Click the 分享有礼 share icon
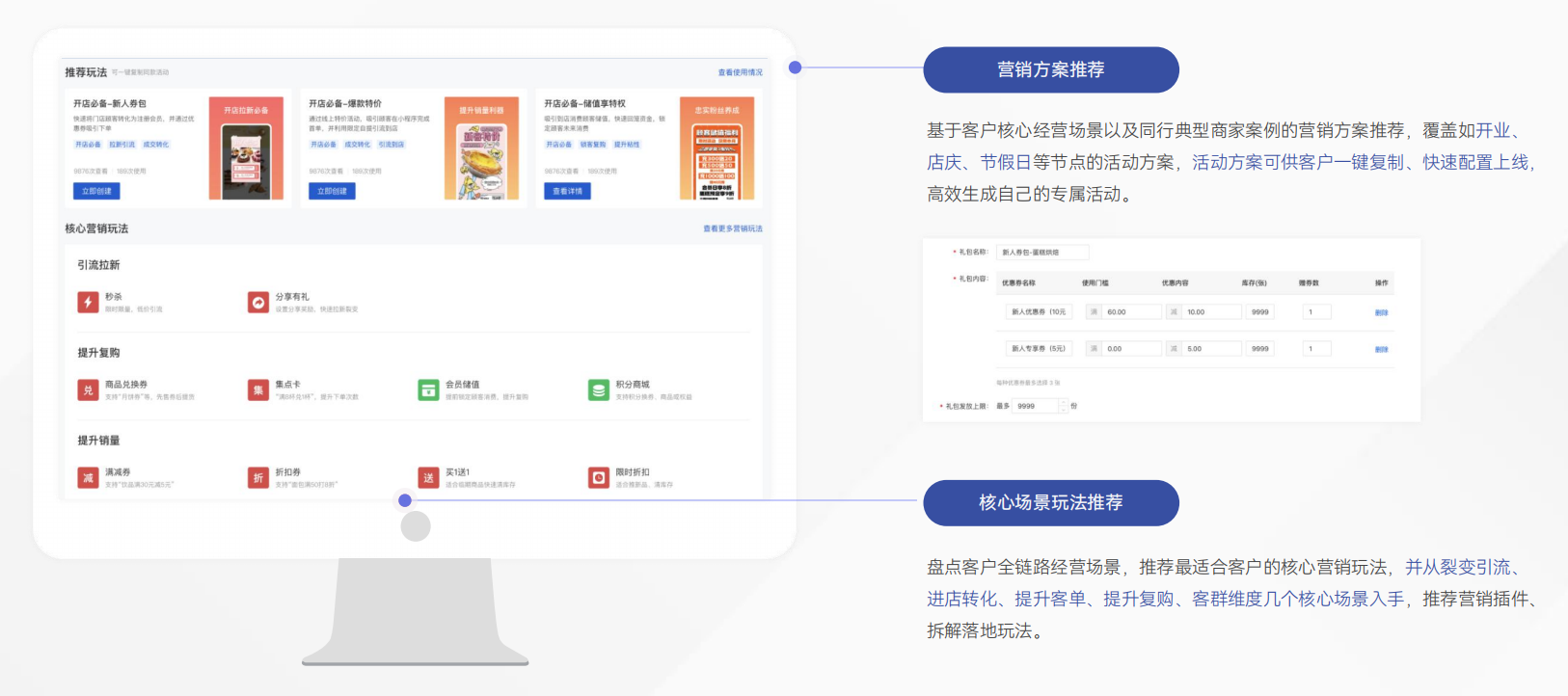 click(x=257, y=303)
